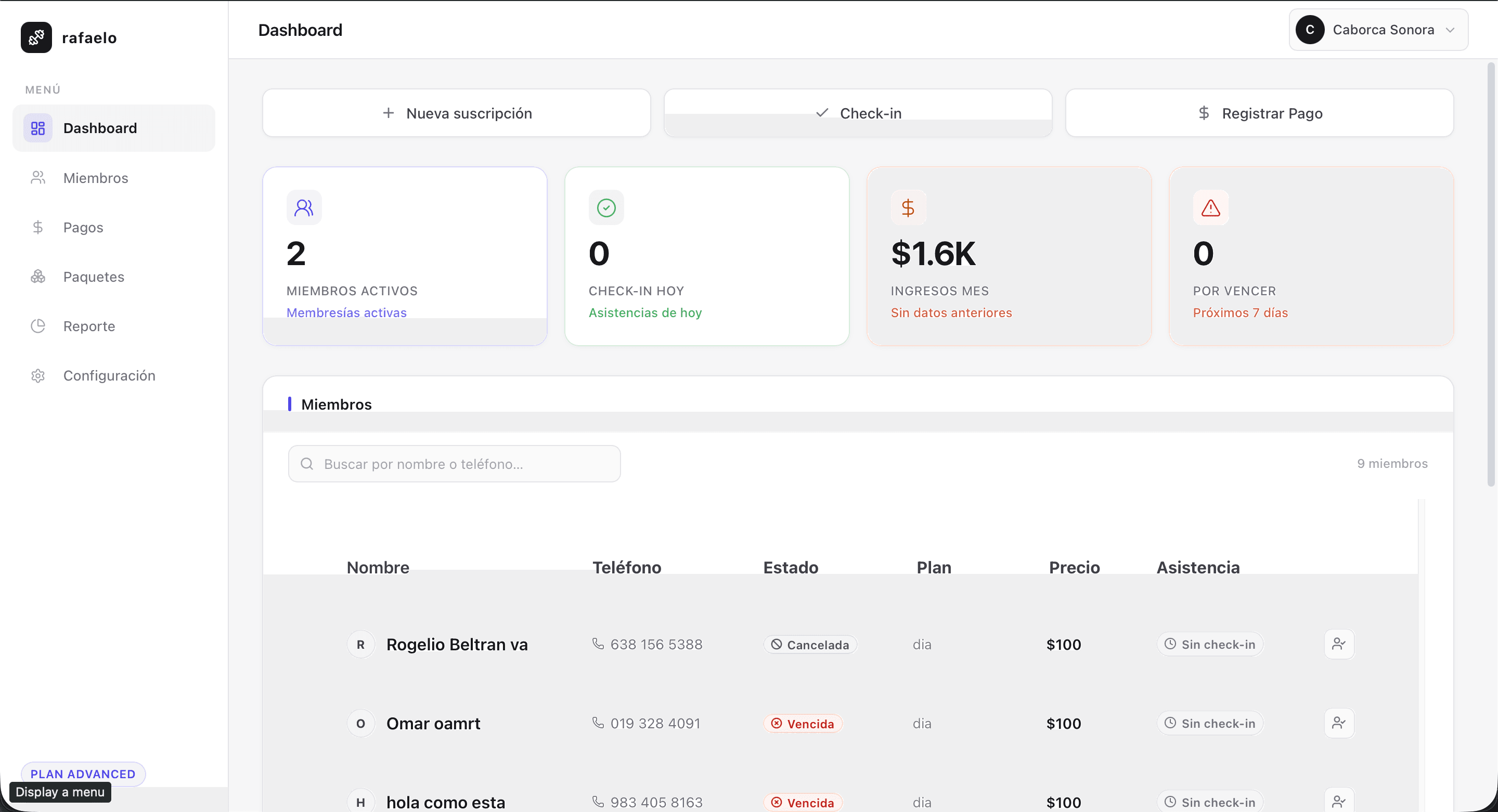Select Miembros from the sidebar menu

click(x=95, y=178)
